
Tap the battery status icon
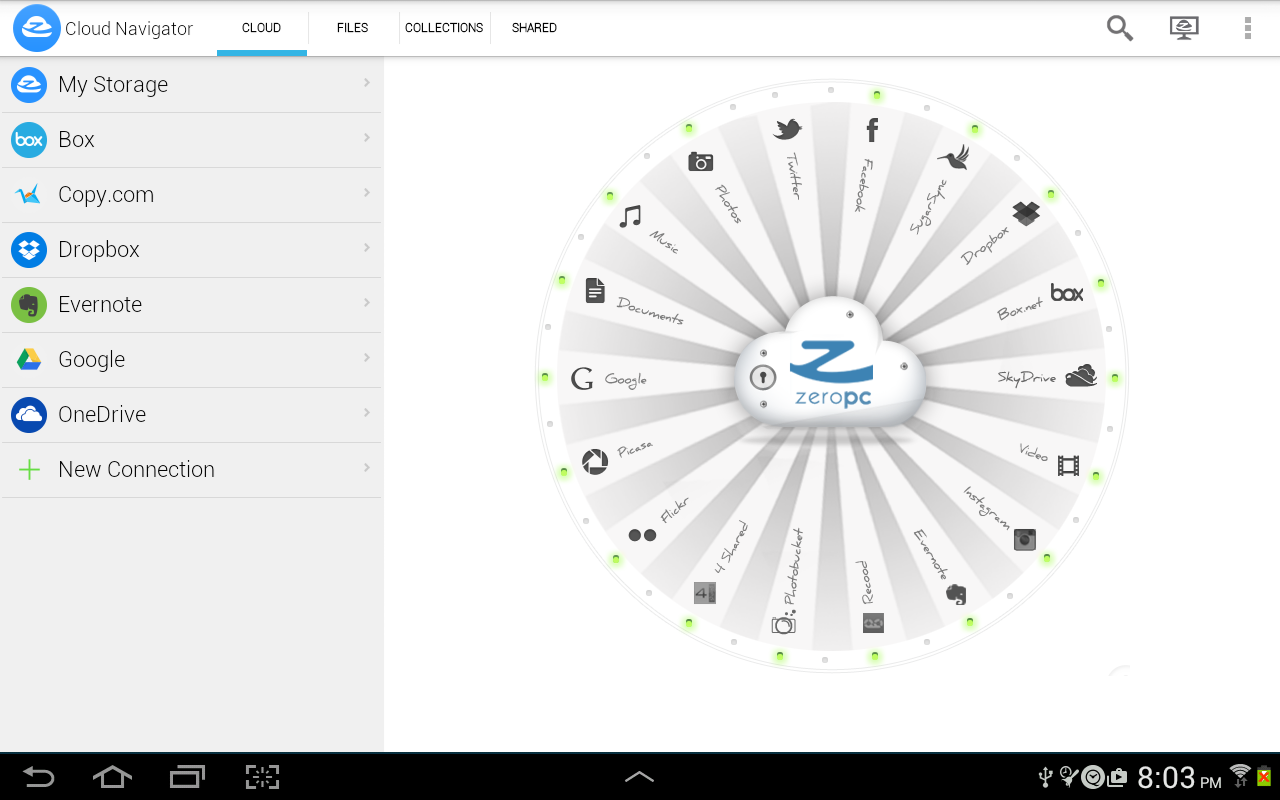point(1264,775)
